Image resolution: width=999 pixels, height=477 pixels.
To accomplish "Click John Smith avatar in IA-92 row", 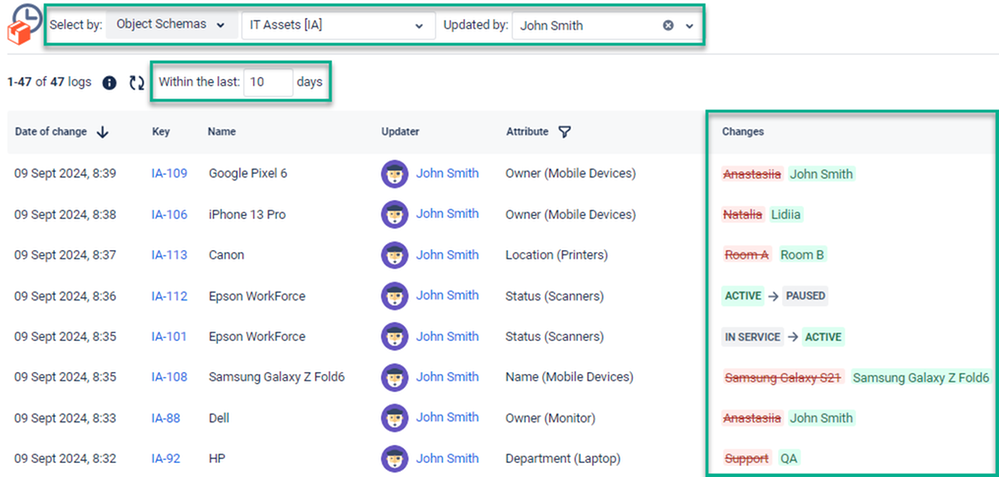I will coord(394,459).
